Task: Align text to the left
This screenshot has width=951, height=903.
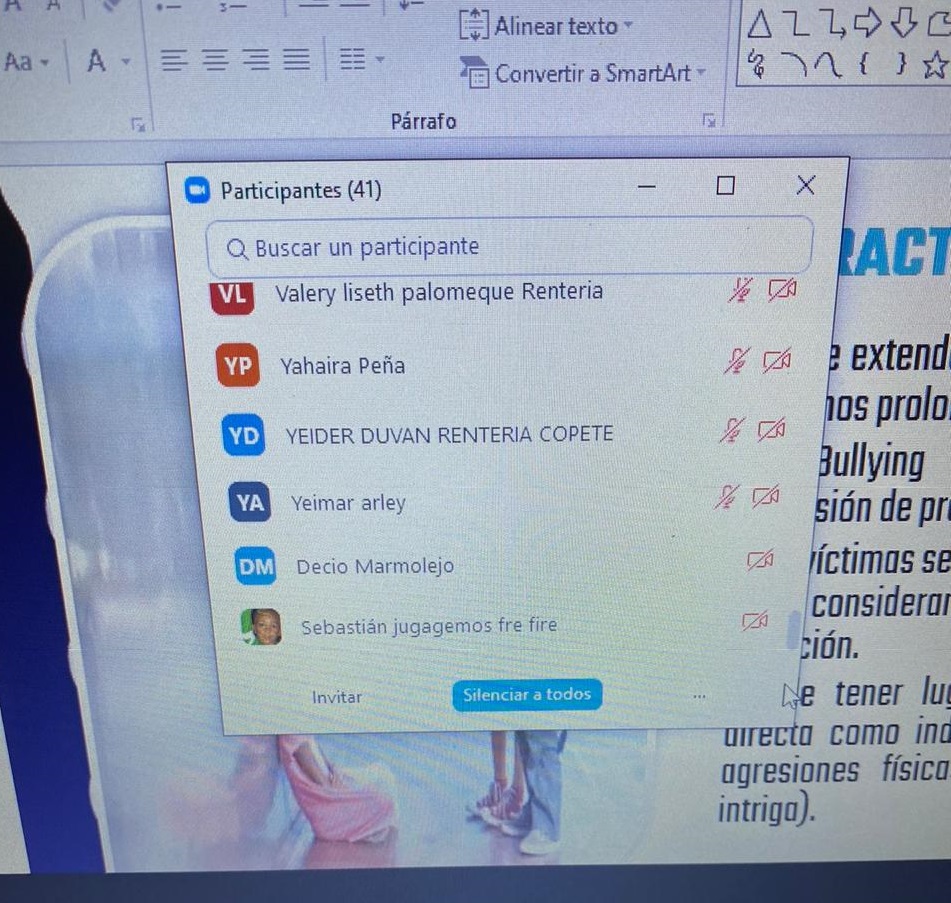Action: [x=173, y=62]
